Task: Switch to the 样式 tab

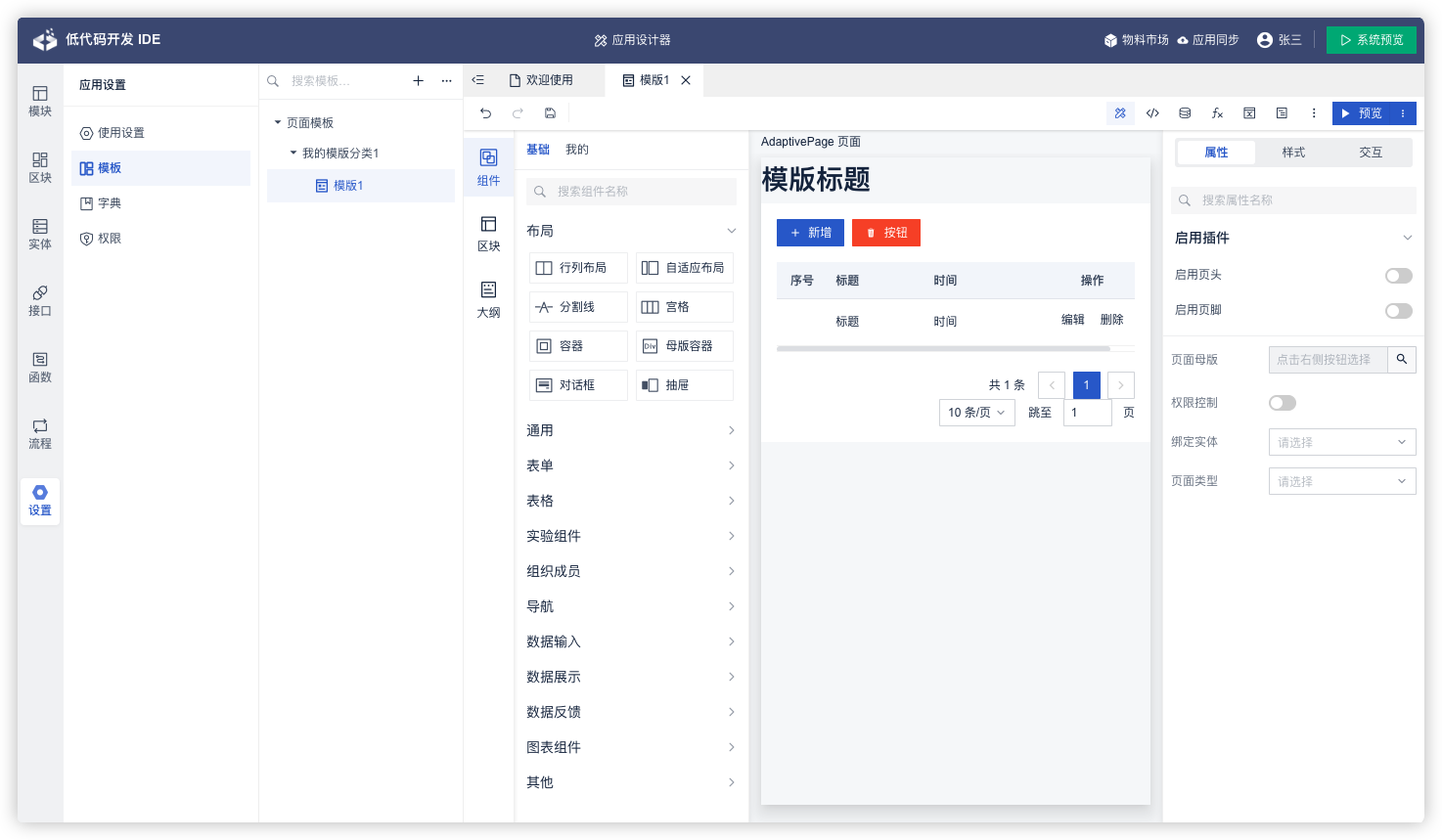Action: click(1293, 153)
